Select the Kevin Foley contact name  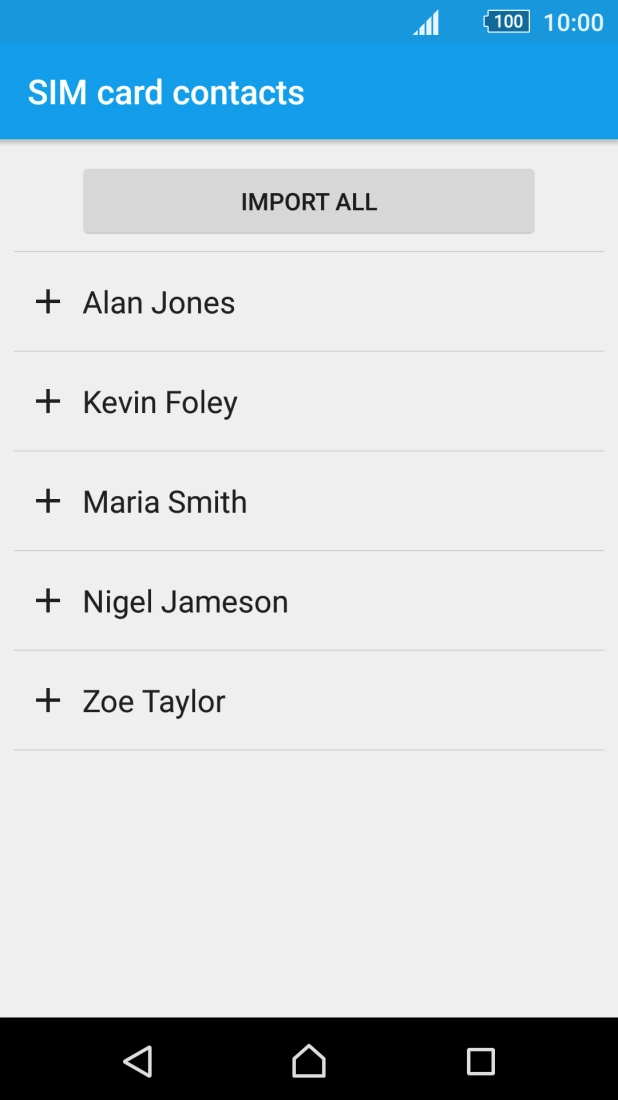click(160, 403)
